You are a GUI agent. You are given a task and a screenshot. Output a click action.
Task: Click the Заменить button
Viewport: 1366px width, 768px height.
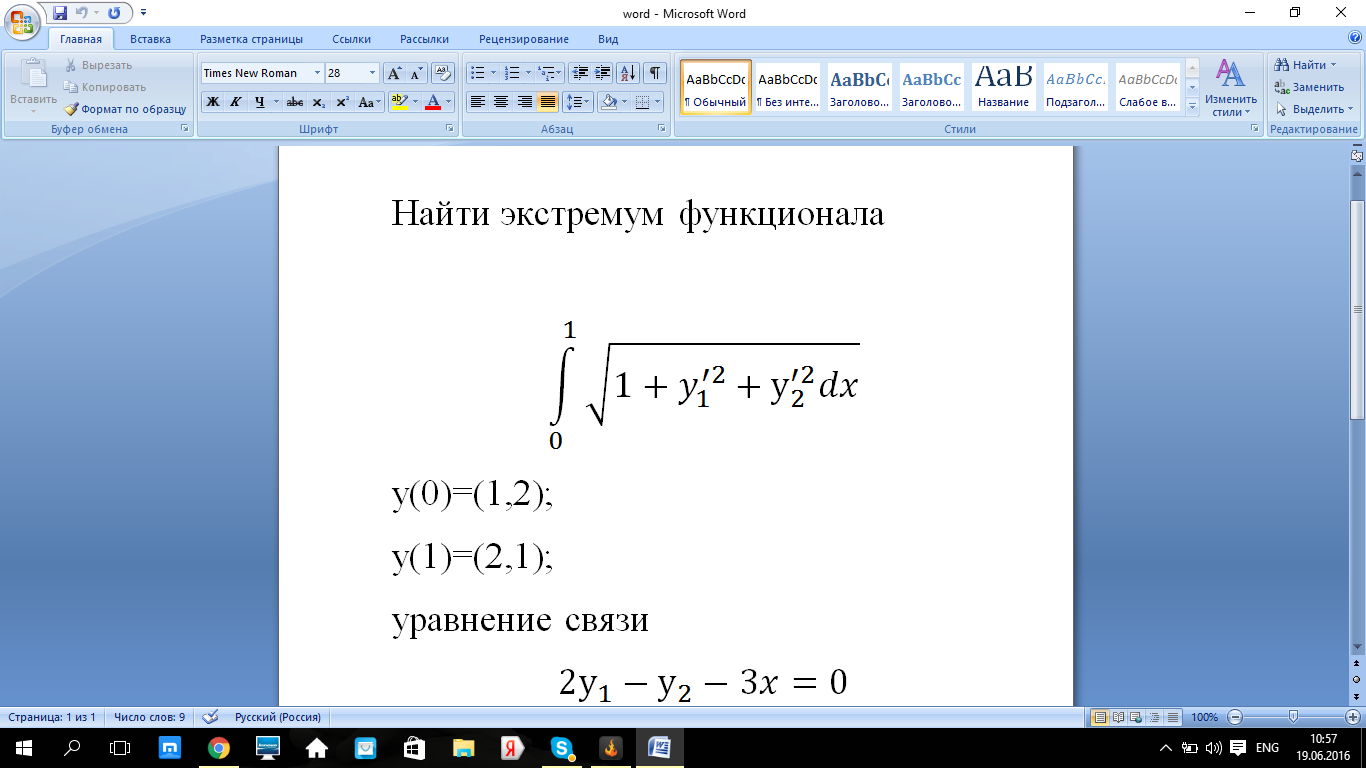pyautogui.click(x=1309, y=87)
